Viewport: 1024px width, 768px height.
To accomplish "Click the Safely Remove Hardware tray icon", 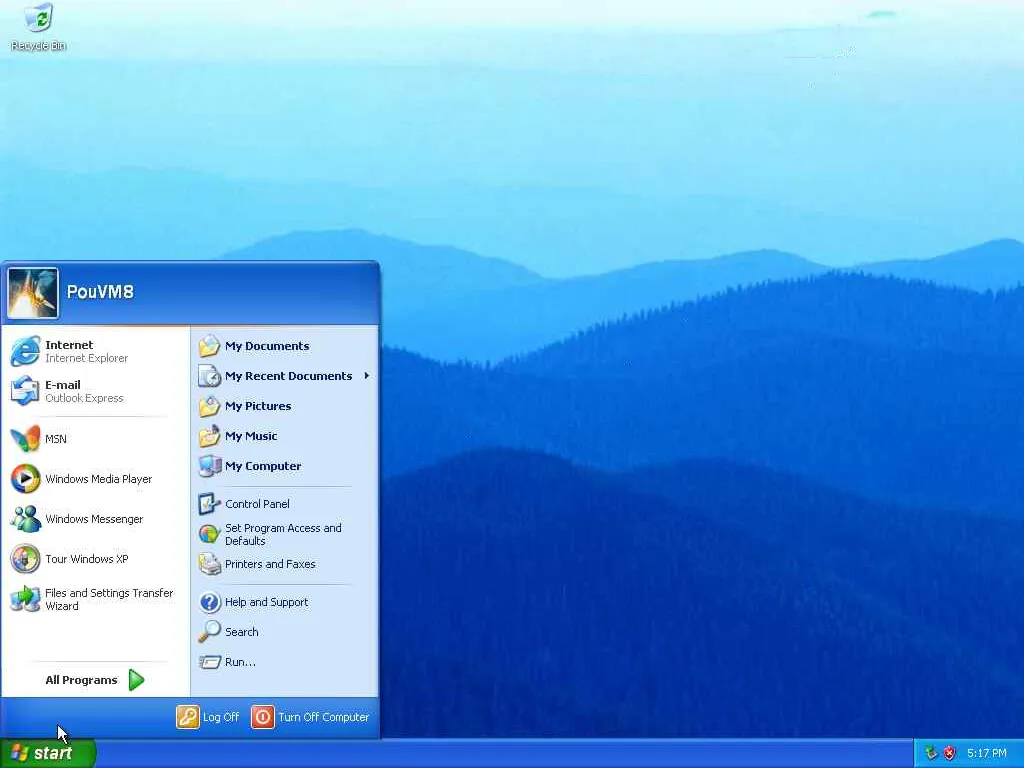I will click(931, 753).
